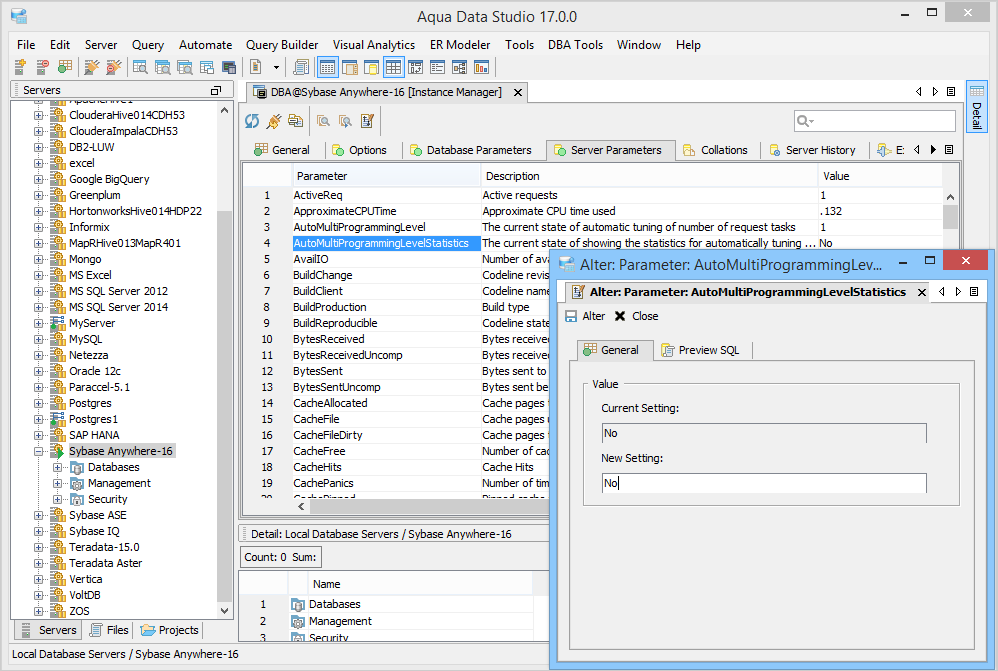Click the new document icon in main toolbar
Viewport: 998px width, 671px height.
[x=256, y=67]
